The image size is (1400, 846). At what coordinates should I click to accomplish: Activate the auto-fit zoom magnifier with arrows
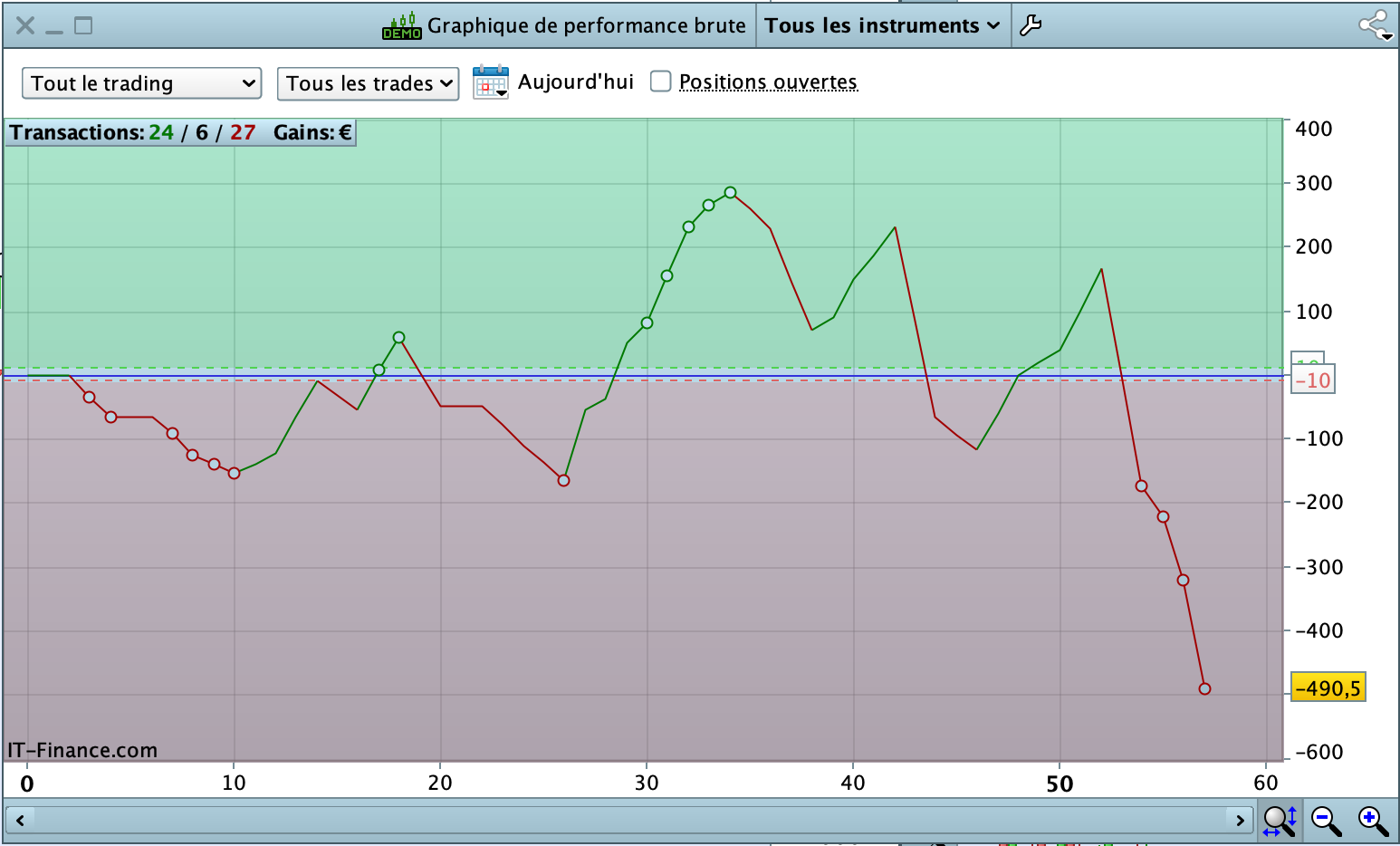click(1280, 821)
